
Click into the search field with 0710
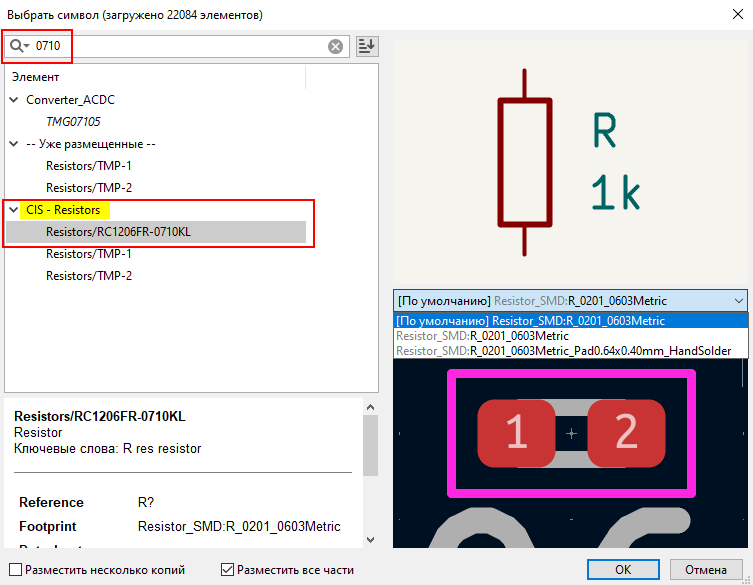tap(180, 46)
